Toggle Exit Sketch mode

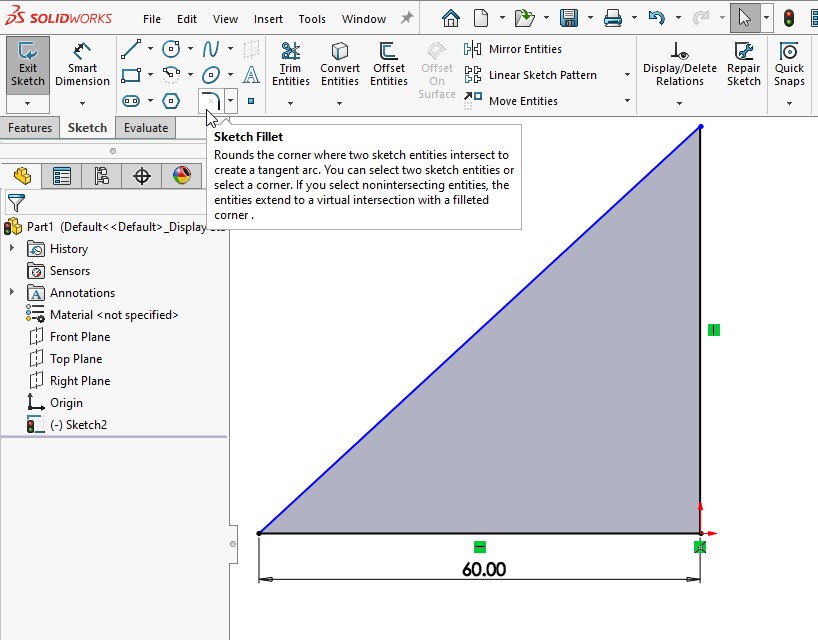pyautogui.click(x=28, y=65)
